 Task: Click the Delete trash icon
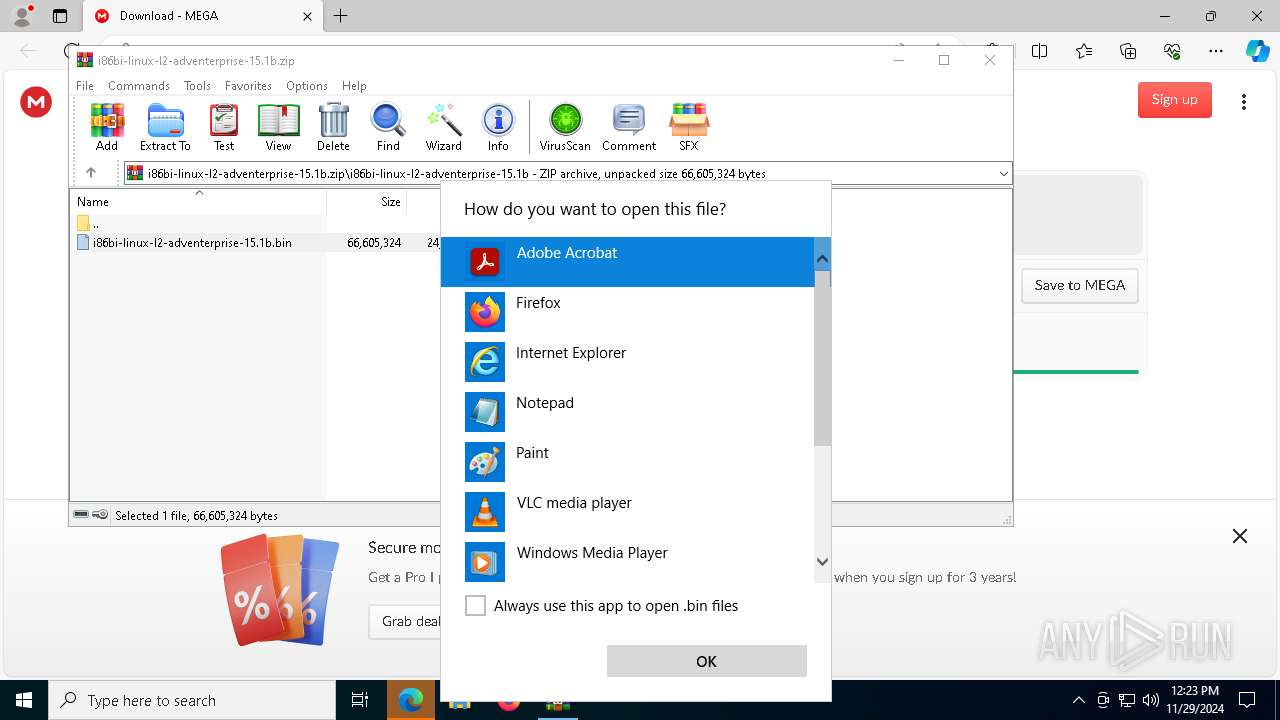click(x=333, y=127)
